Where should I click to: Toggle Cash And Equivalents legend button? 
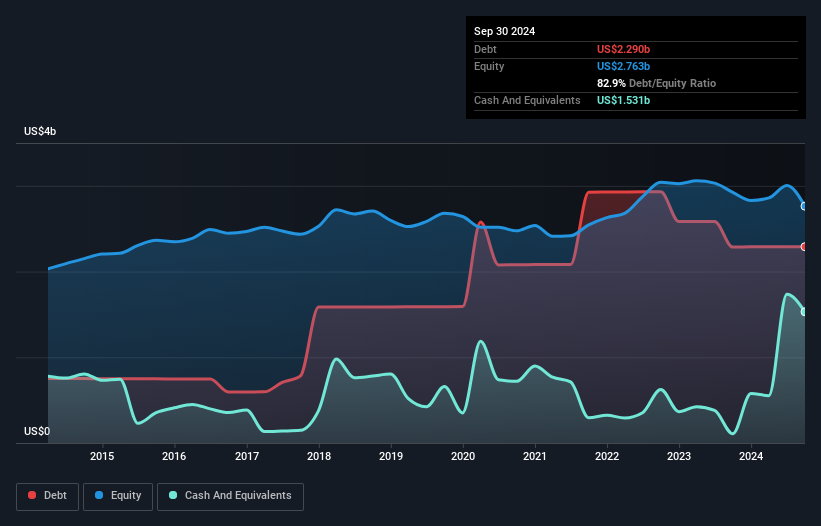click(230, 496)
